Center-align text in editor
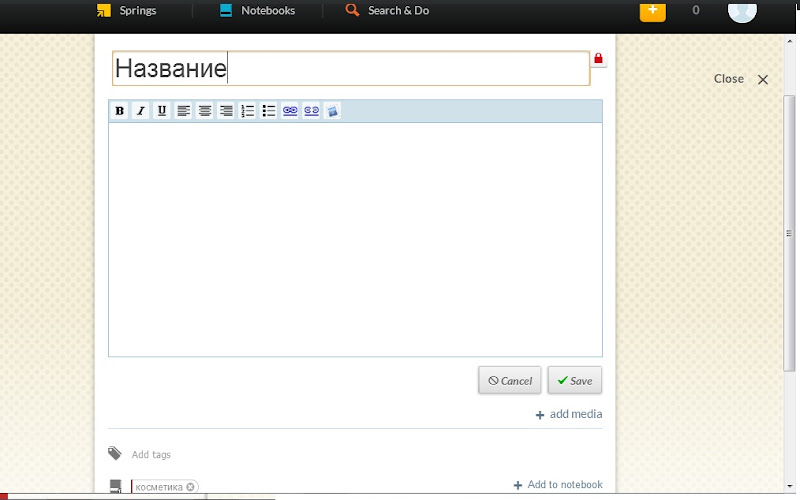Image resolution: width=800 pixels, height=500 pixels. [x=205, y=111]
